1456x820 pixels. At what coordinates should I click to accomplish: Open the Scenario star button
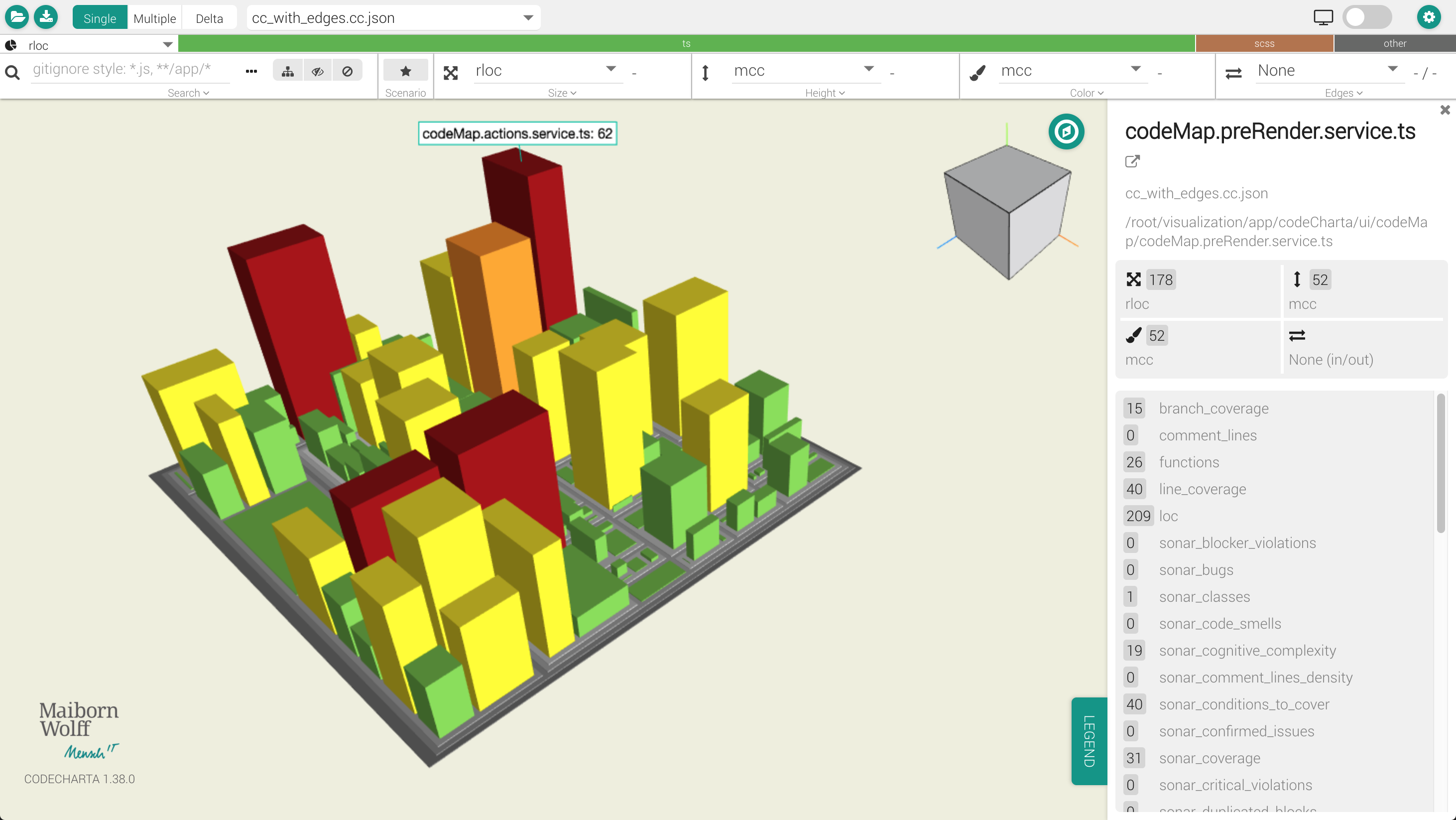click(405, 71)
